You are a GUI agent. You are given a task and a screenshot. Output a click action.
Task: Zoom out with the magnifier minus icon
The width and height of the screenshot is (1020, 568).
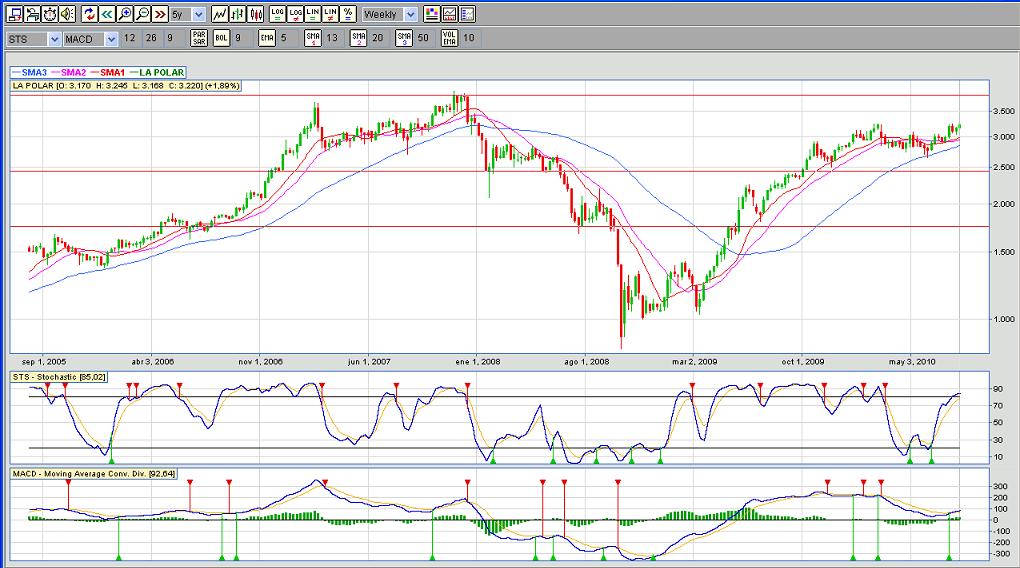click(x=142, y=14)
